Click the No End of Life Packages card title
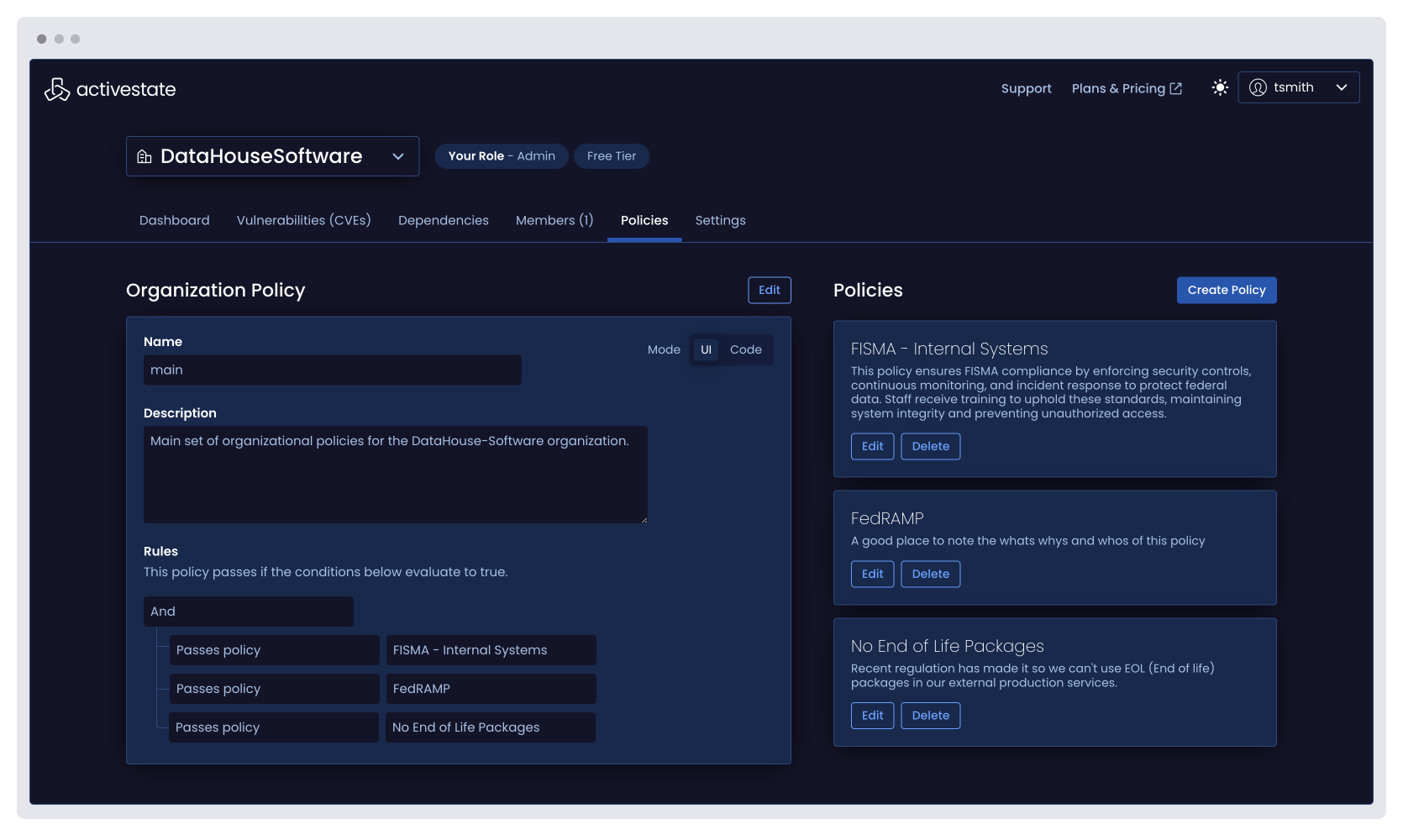The height and width of the screenshot is (840, 1403). pos(948,646)
